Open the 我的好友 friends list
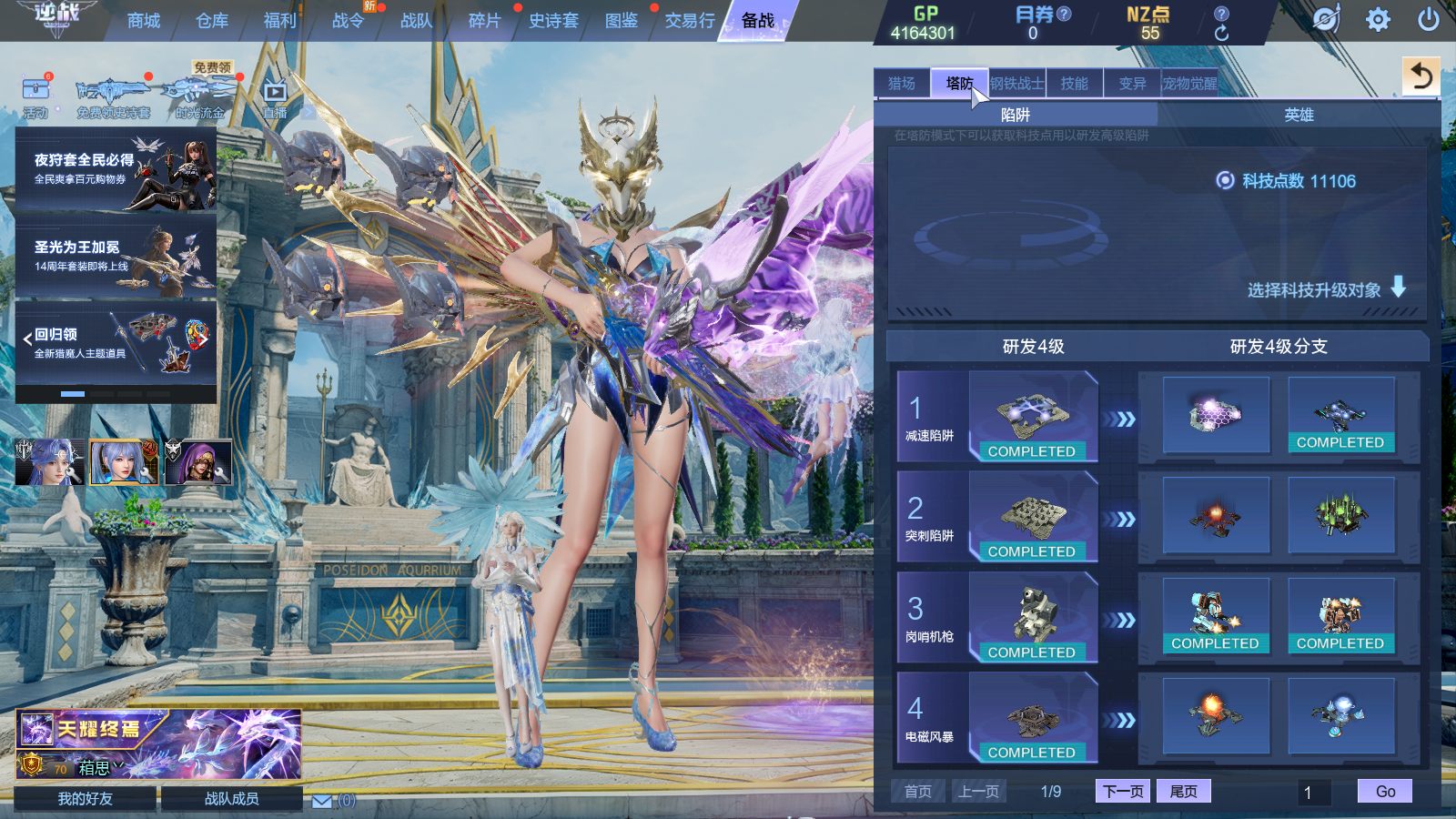The width and height of the screenshot is (1456, 819). point(86,799)
